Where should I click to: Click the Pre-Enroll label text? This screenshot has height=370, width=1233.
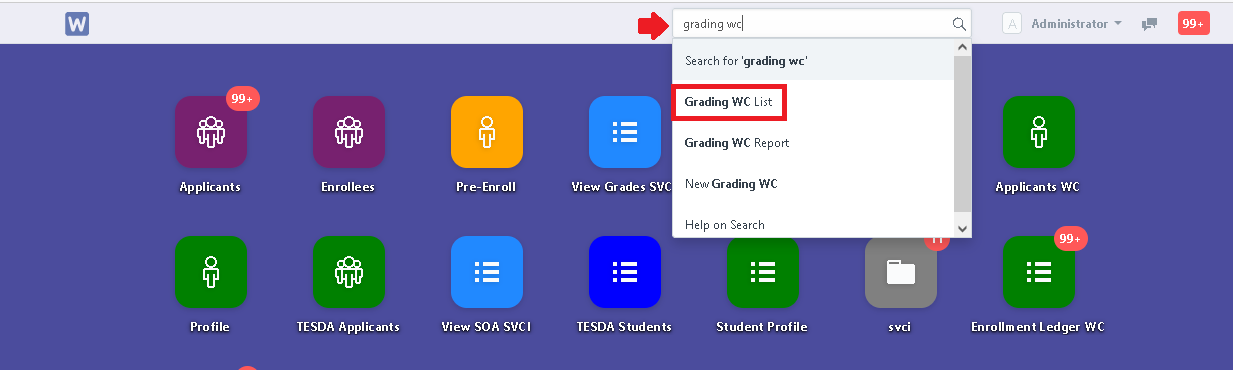(486, 187)
